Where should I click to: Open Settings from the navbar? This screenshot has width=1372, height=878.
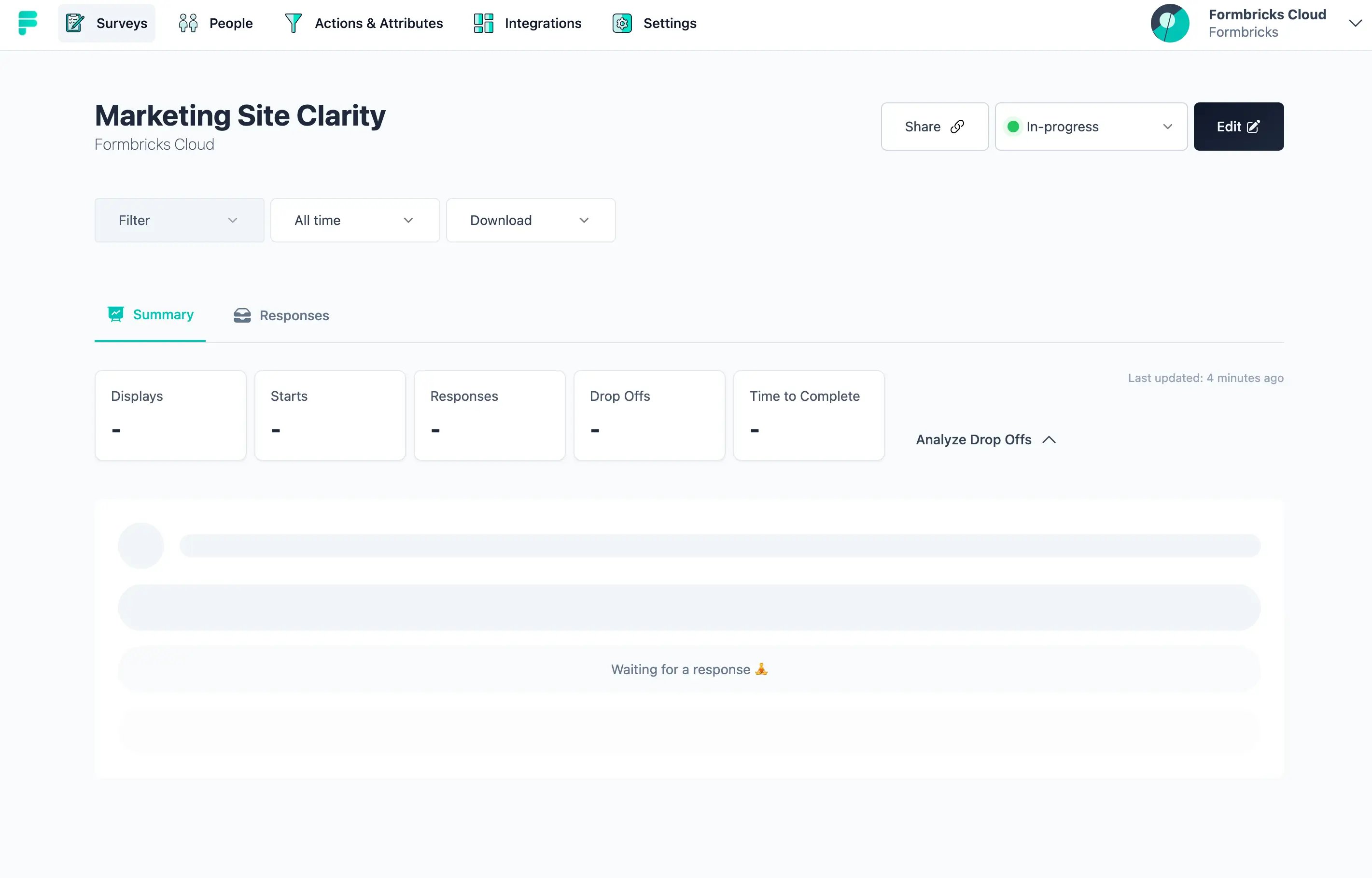point(654,23)
